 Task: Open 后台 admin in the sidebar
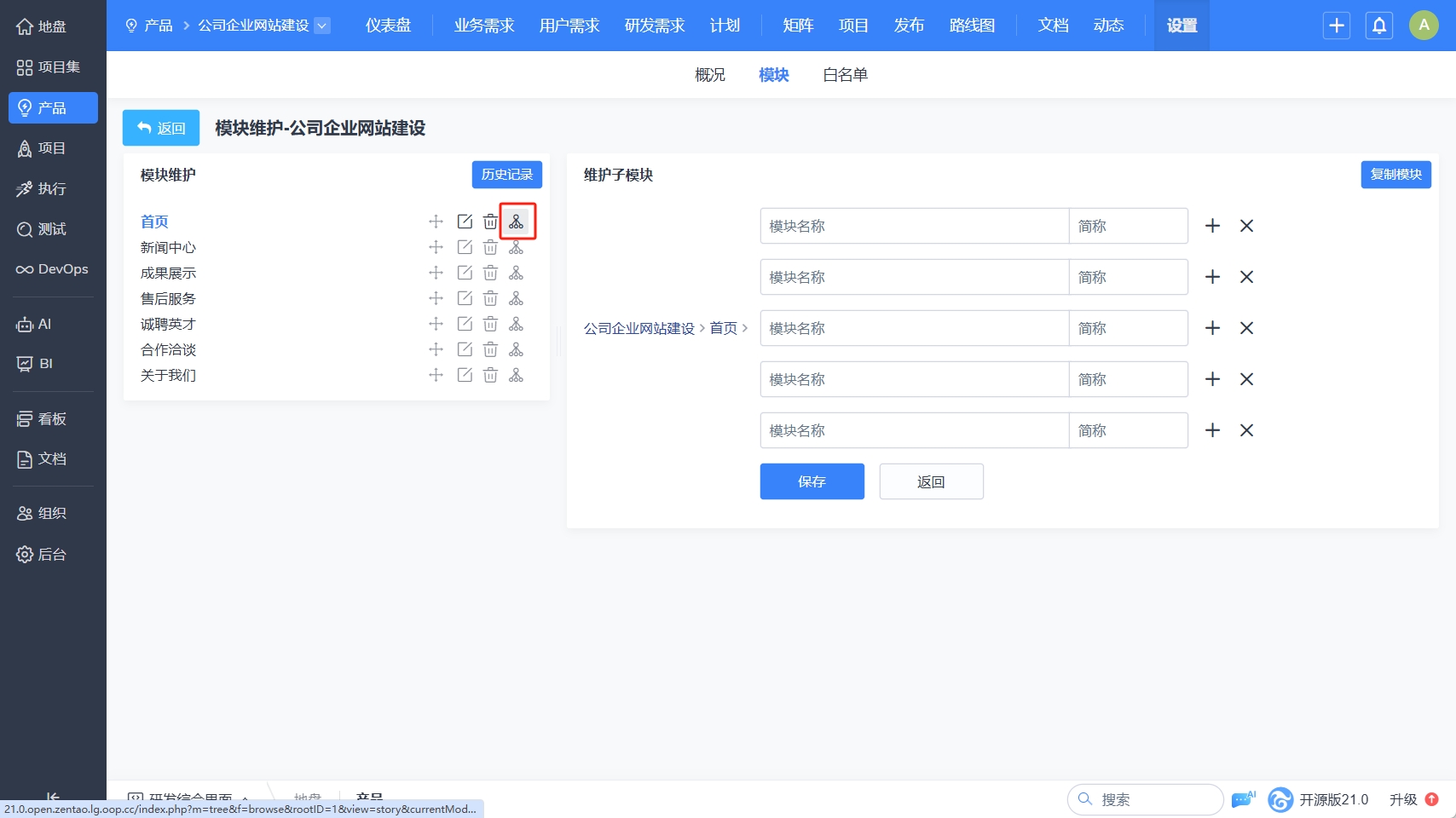coord(53,555)
